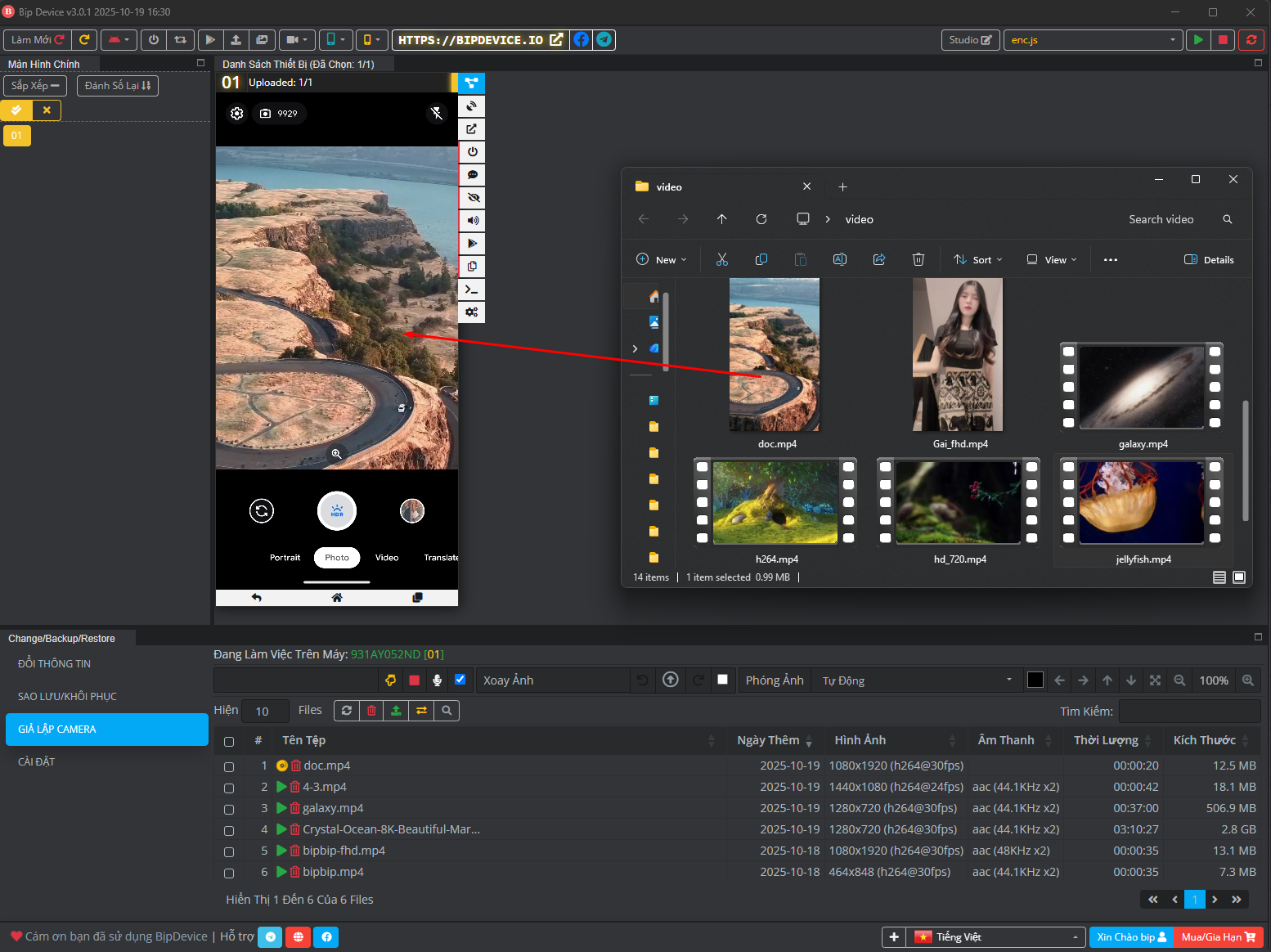The image size is (1271, 952).
Task: Click the red trash icon in Files toolbar
Action: click(371, 710)
